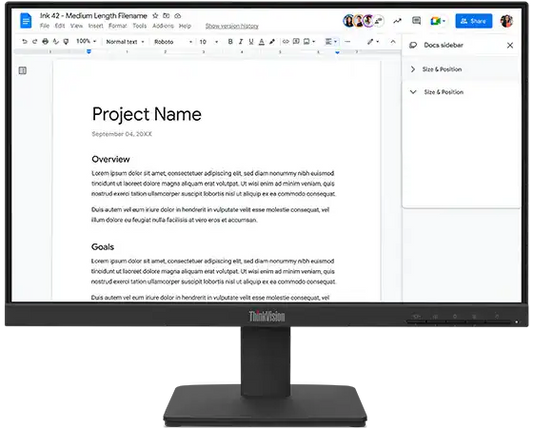Open the Add-ons menu

(x=163, y=26)
